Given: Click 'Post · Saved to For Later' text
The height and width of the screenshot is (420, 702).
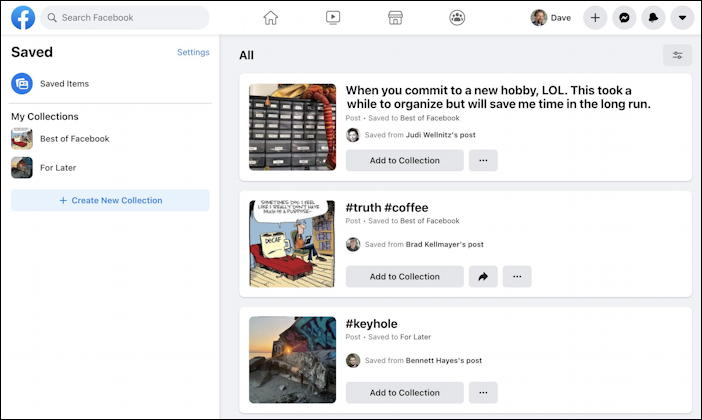Looking at the screenshot, I should (388, 337).
